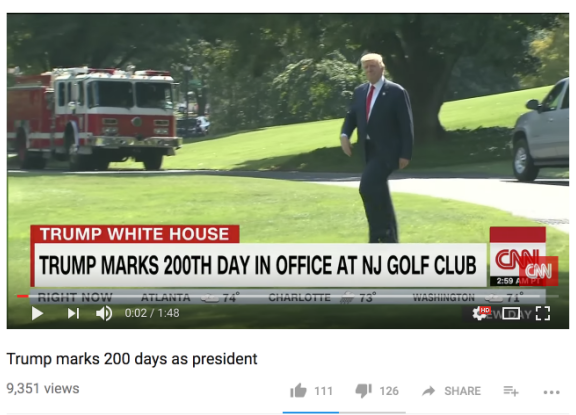Click the video title text
The width and height of the screenshot is (576, 415).
pyautogui.click(x=132, y=359)
